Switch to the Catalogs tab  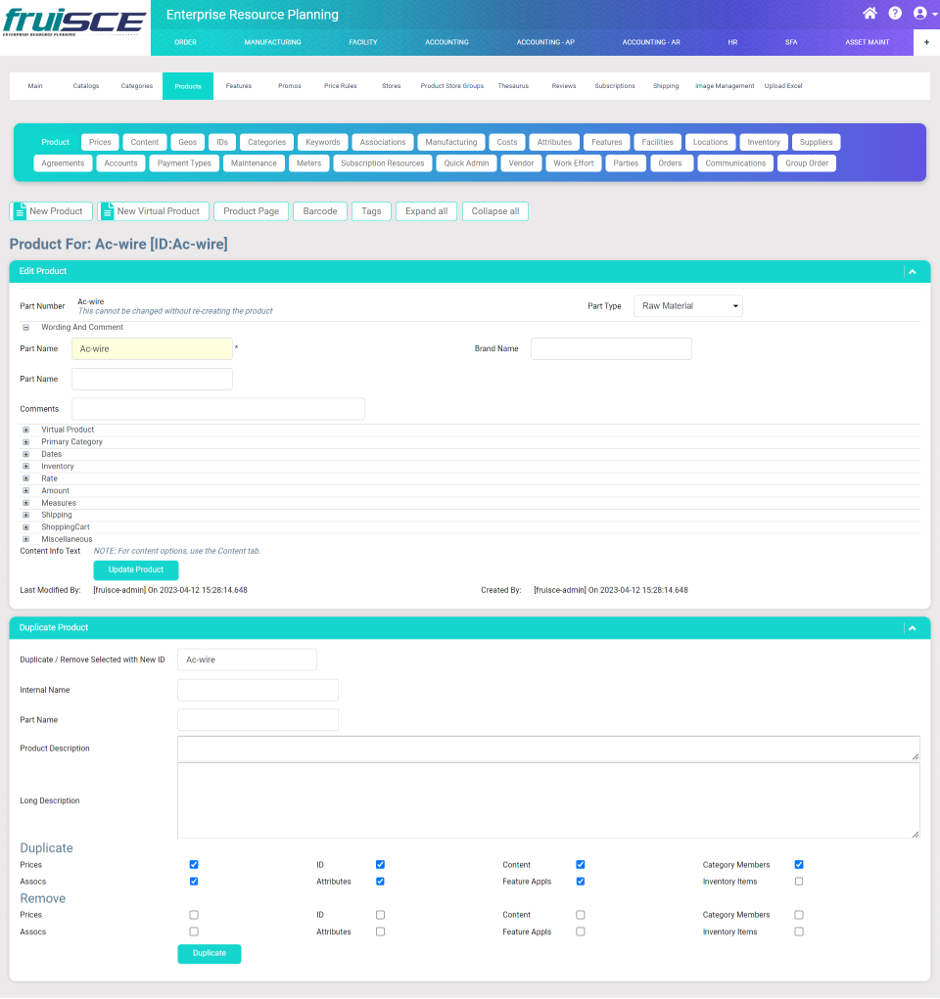pos(86,86)
